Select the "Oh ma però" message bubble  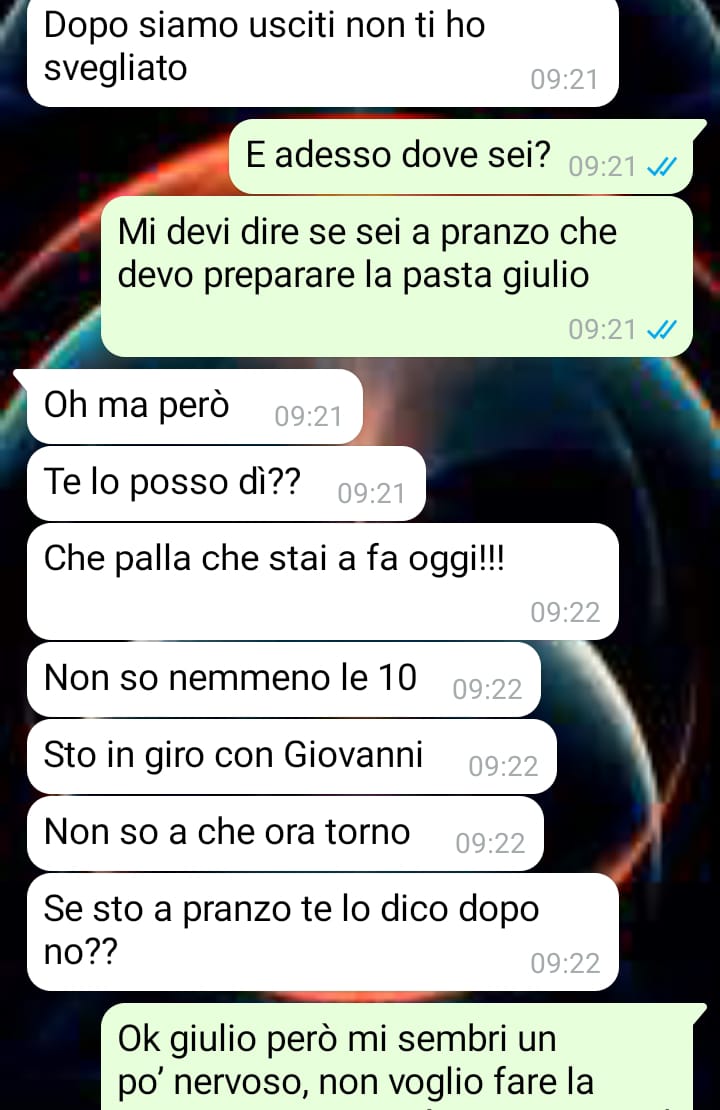pos(195,406)
